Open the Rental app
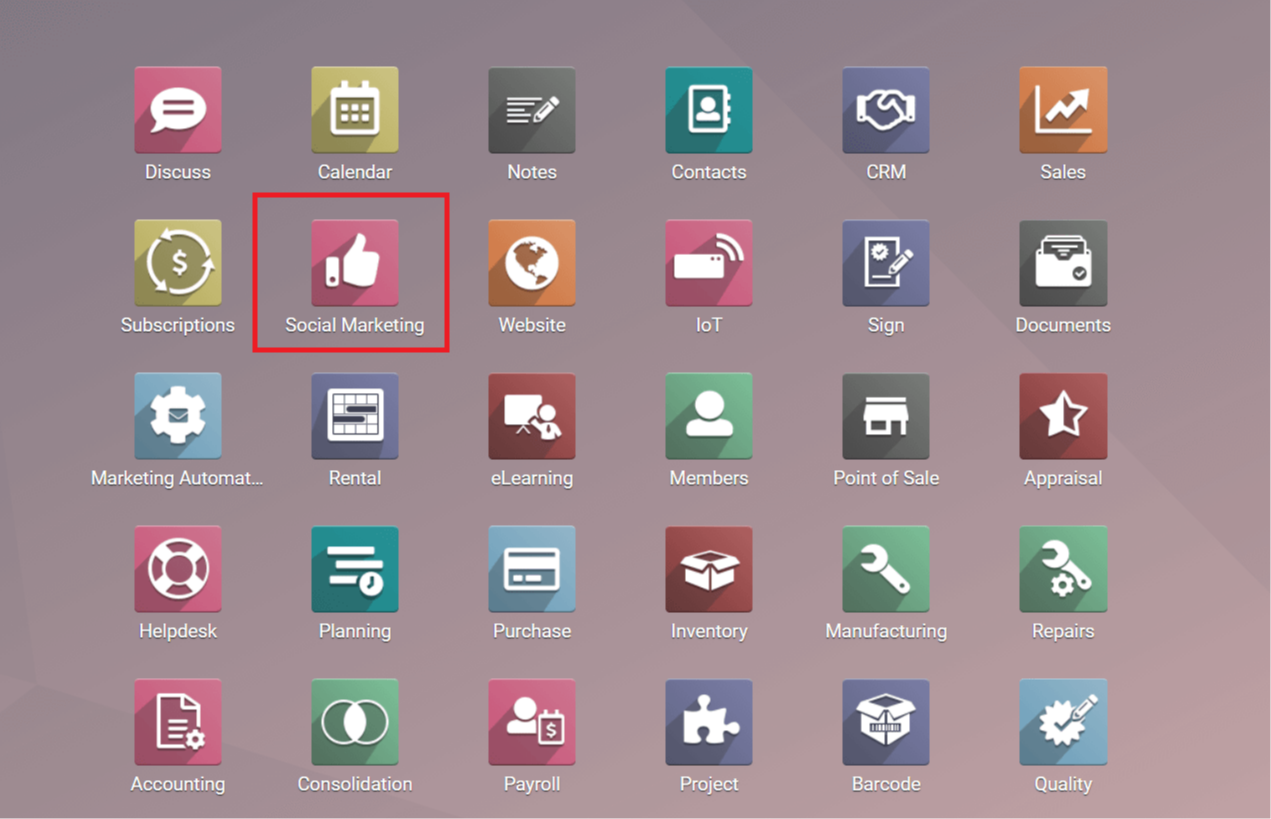Screen dimensions: 1271x819 point(355,416)
